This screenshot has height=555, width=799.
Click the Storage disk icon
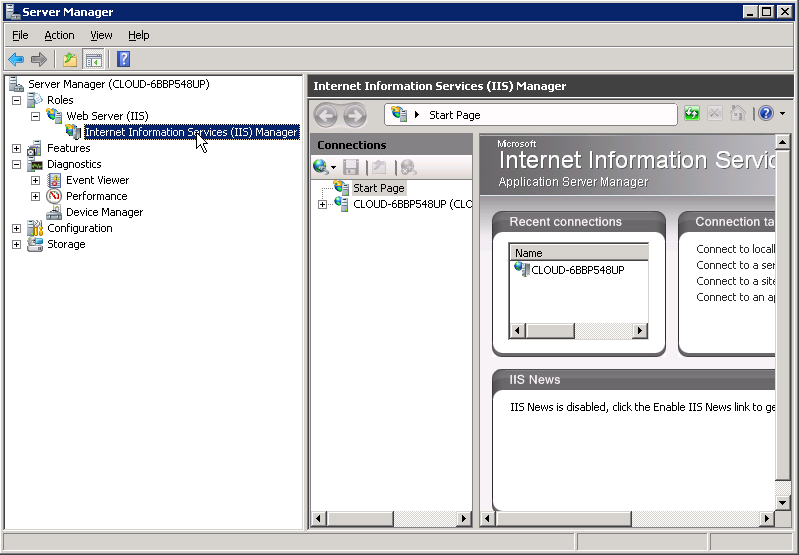pos(35,244)
